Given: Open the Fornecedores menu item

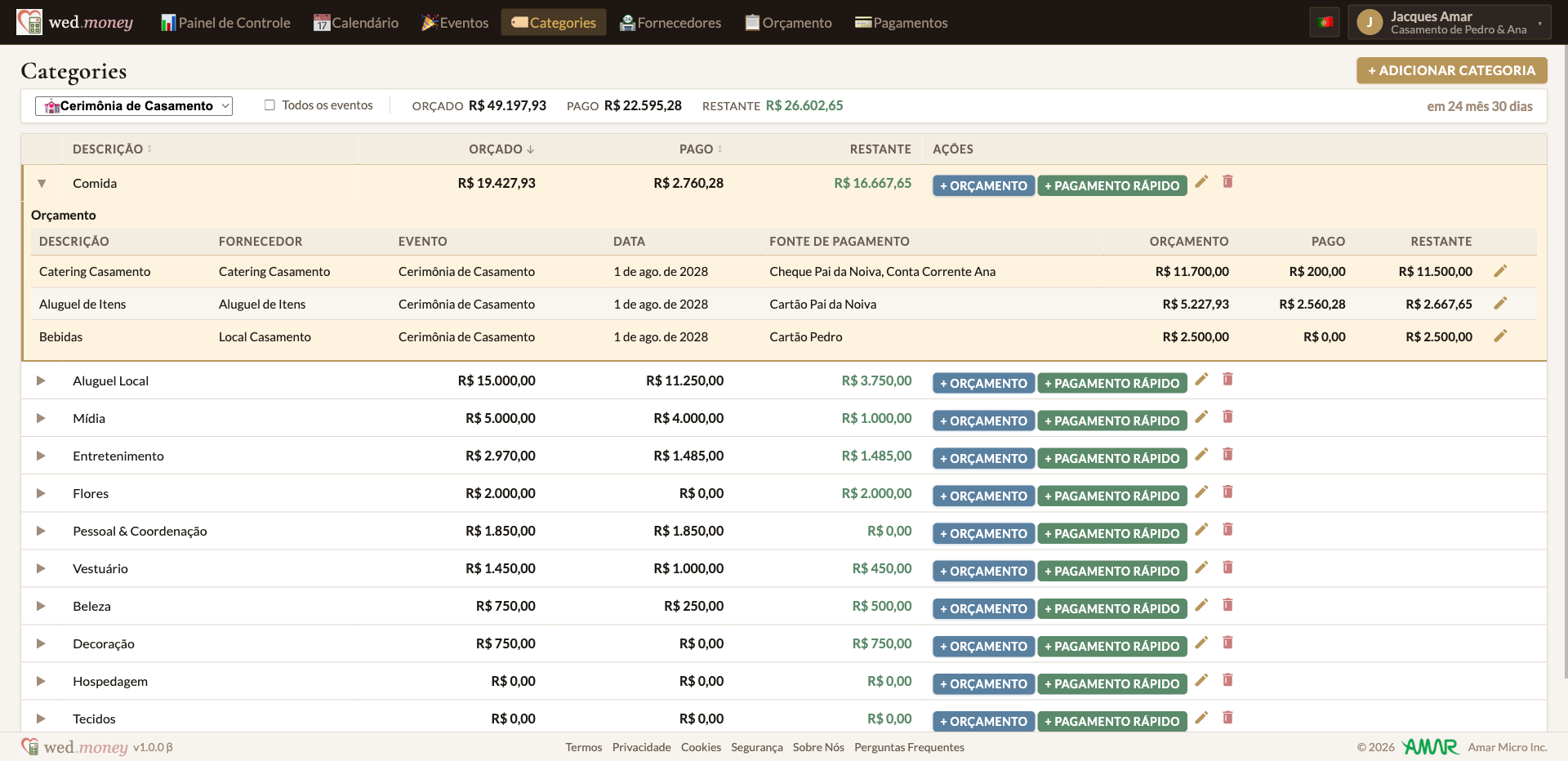Looking at the screenshot, I should point(670,23).
